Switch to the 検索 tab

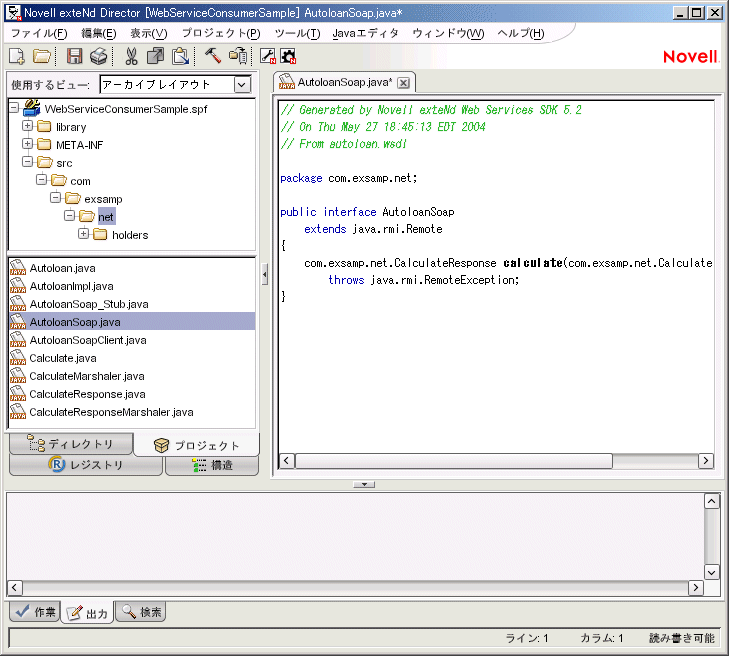click(141, 612)
